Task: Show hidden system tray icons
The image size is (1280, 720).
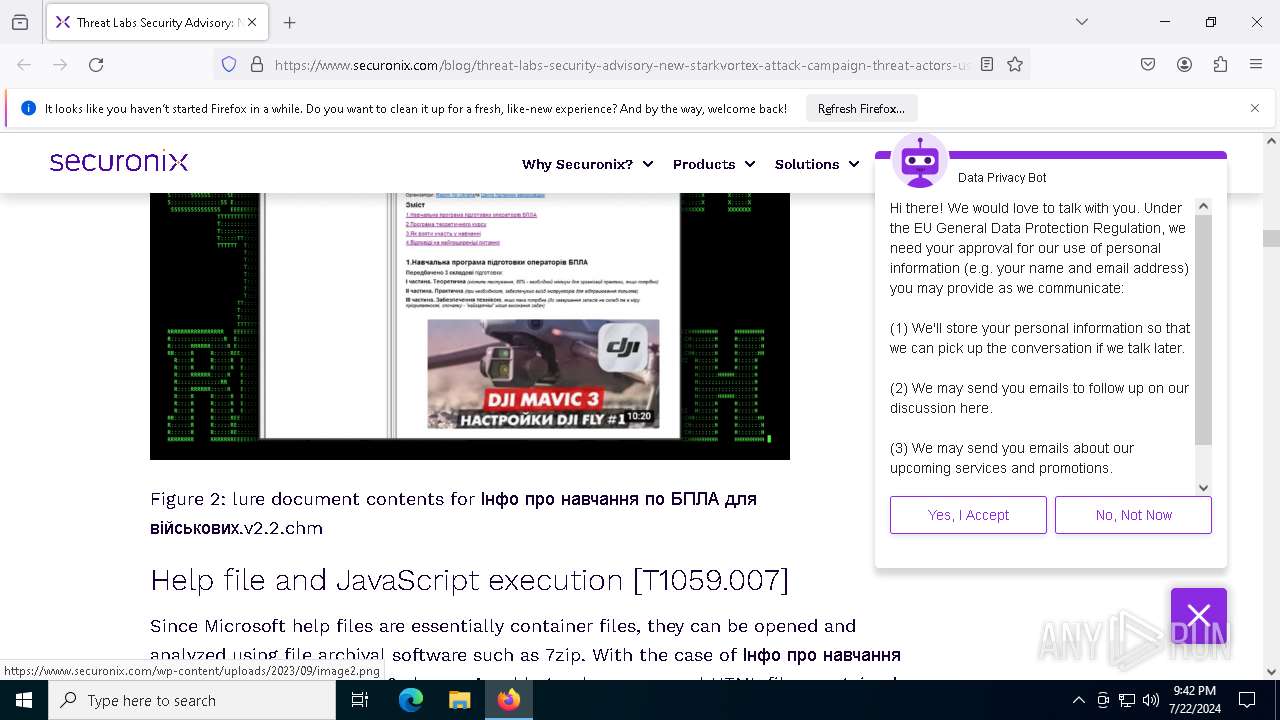Action: click(1078, 700)
